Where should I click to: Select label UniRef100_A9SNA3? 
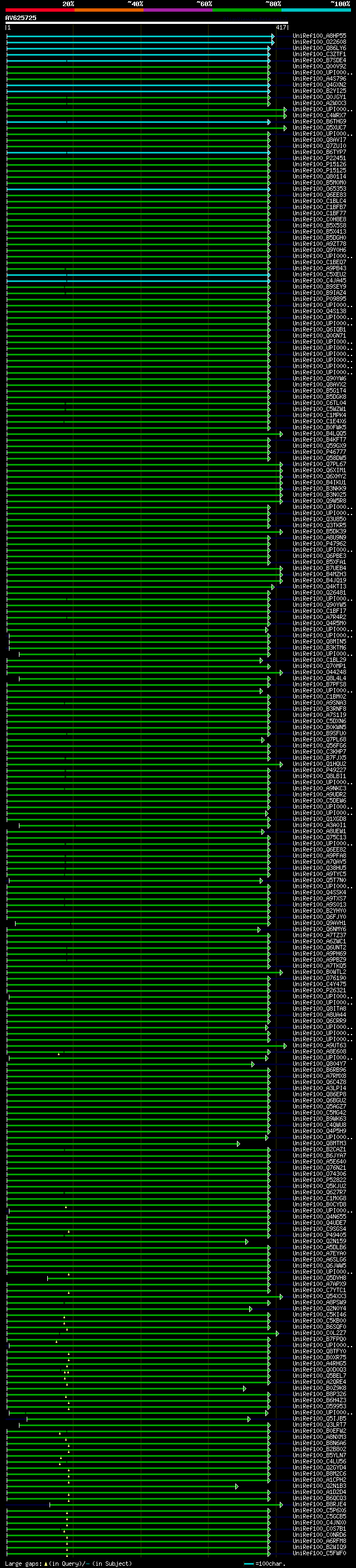pyautogui.click(x=319, y=703)
